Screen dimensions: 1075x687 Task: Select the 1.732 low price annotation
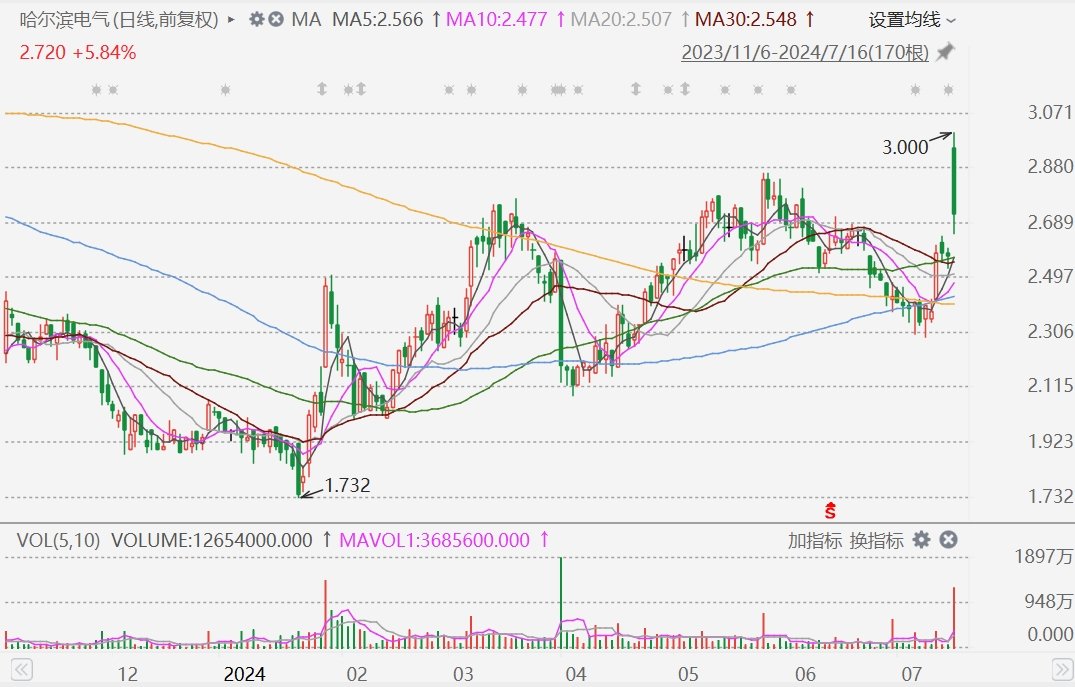point(347,485)
